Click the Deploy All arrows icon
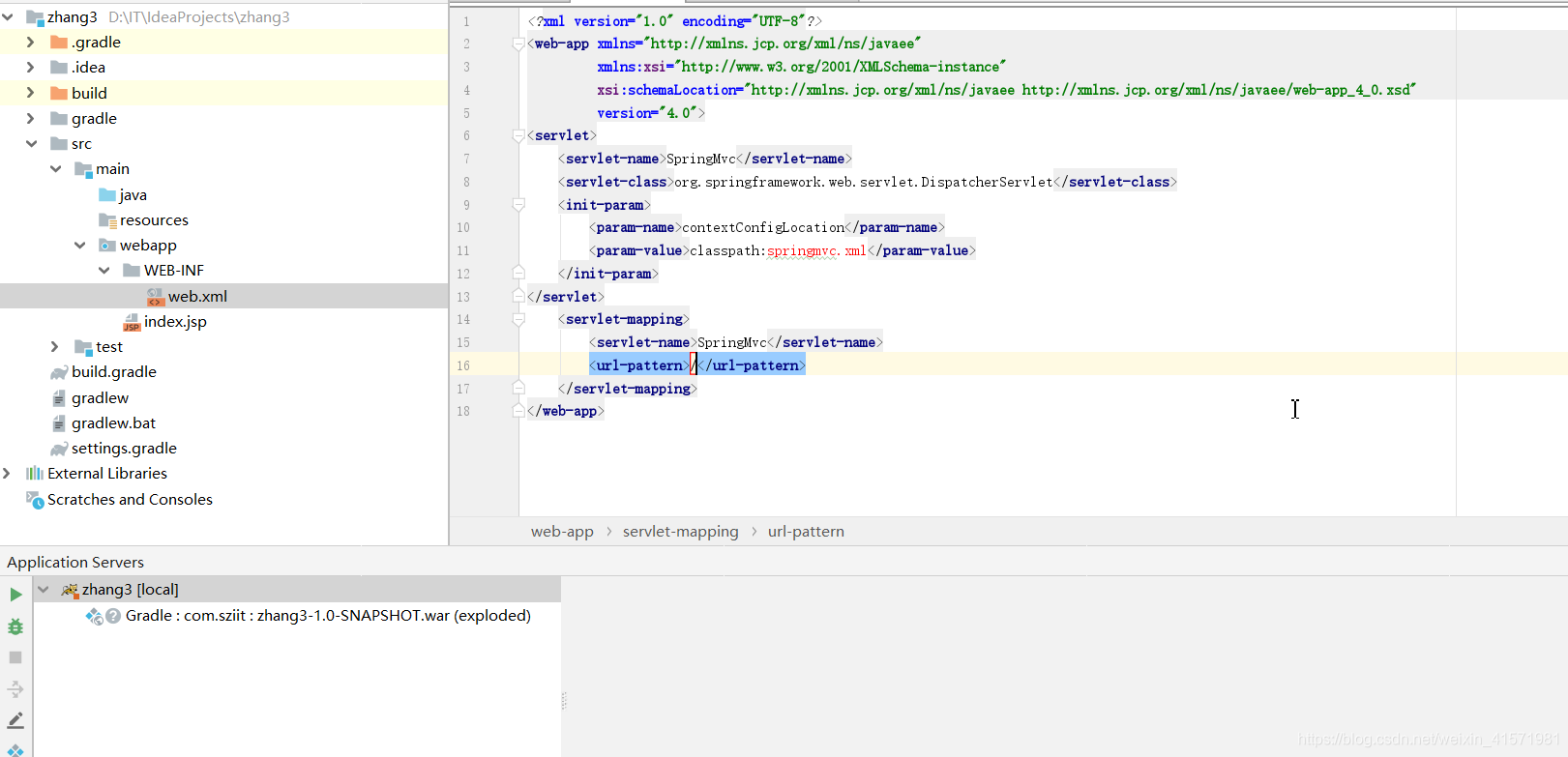The width and height of the screenshot is (1568, 757). tap(15, 689)
